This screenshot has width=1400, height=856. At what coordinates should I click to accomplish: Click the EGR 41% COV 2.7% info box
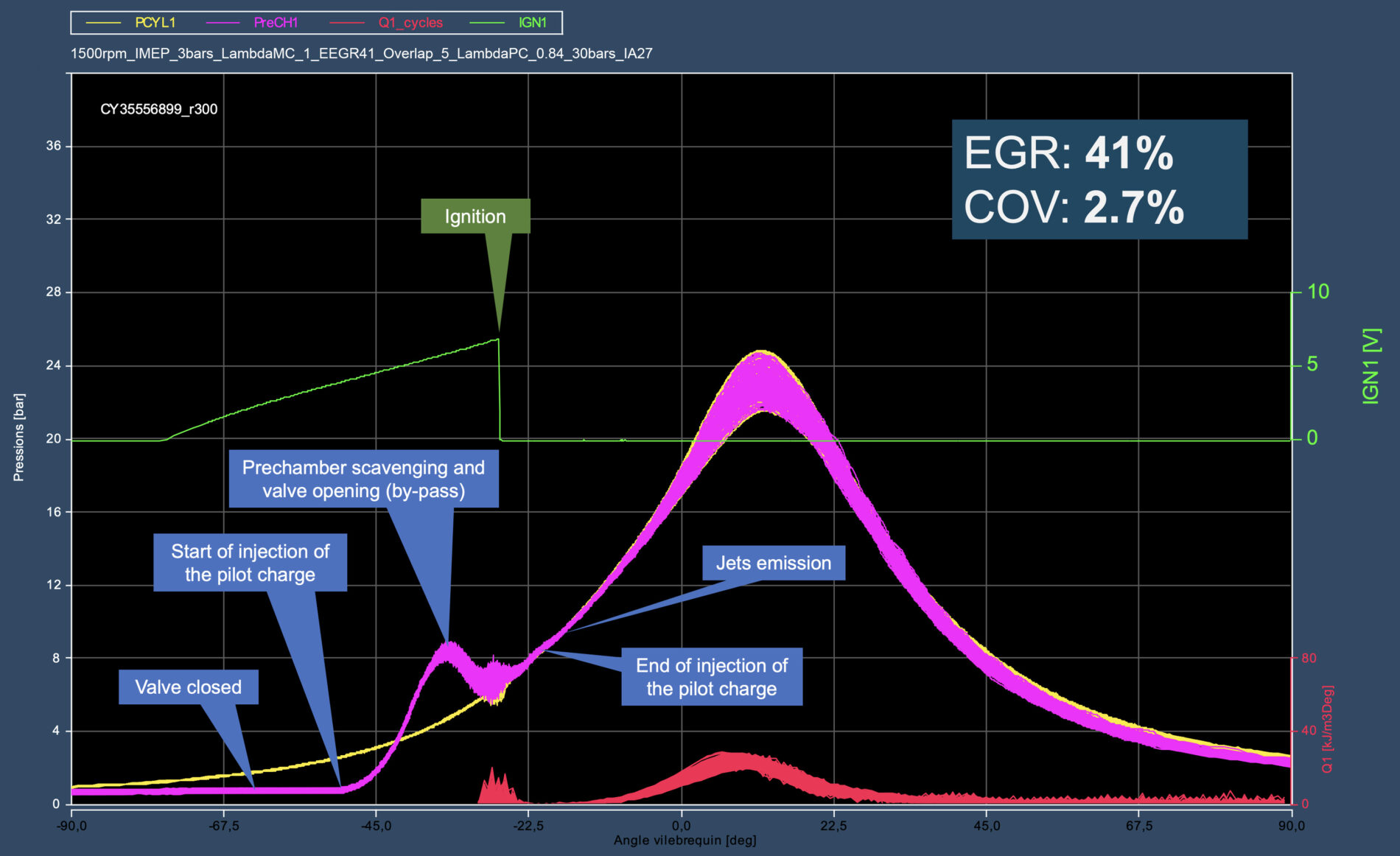(1099, 180)
